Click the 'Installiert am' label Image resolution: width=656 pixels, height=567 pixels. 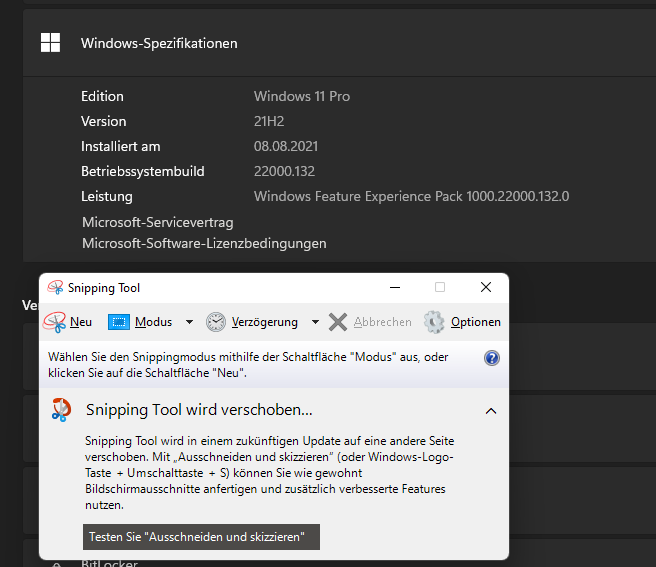(x=120, y=146)
